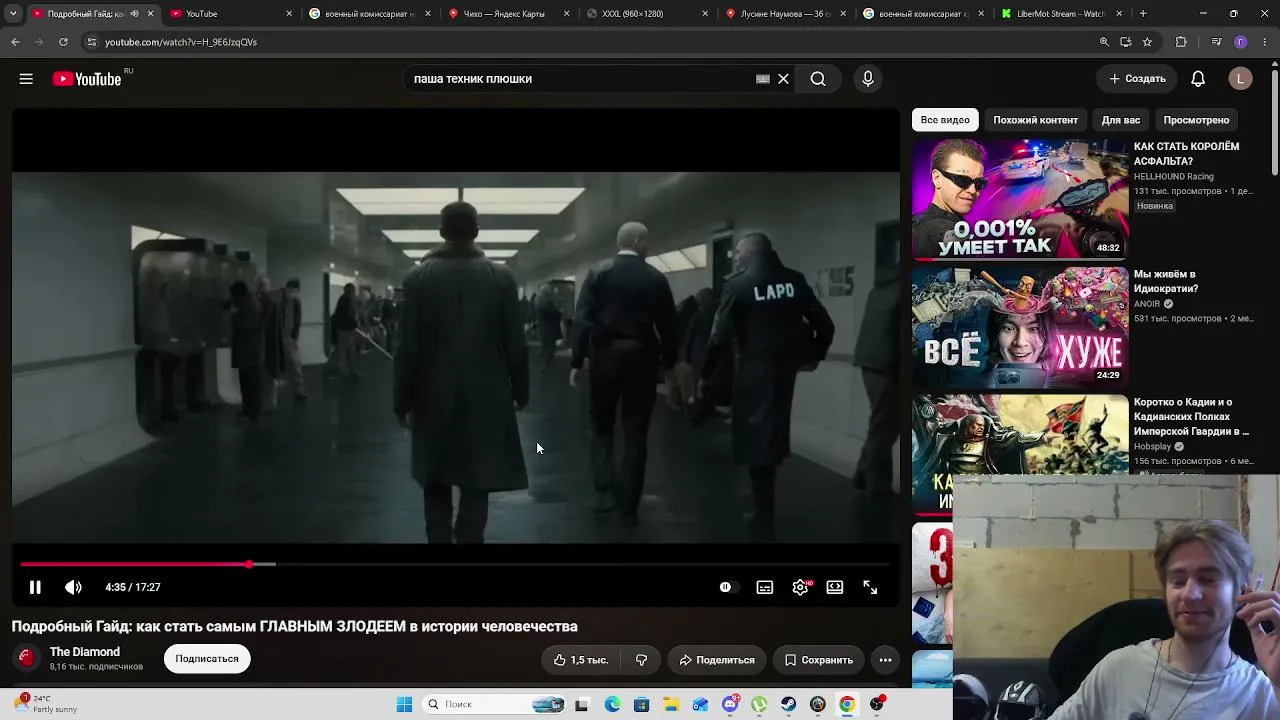Image resolution: width=1280 pixels, height=720 pixels.
Task: Open YouTube notifications bell
Action: 1198,79
